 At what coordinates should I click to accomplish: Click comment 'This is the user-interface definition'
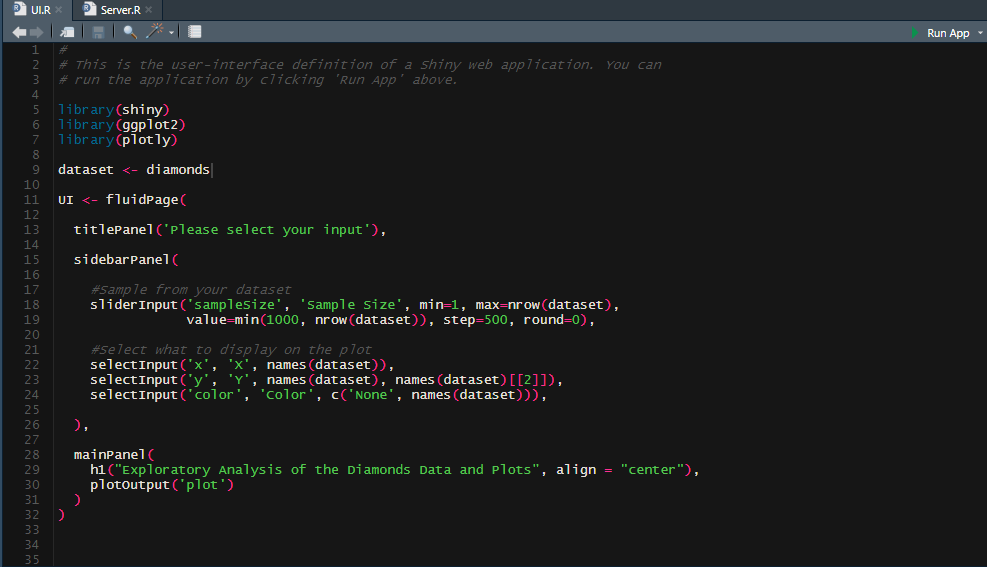tap(359, 65)
